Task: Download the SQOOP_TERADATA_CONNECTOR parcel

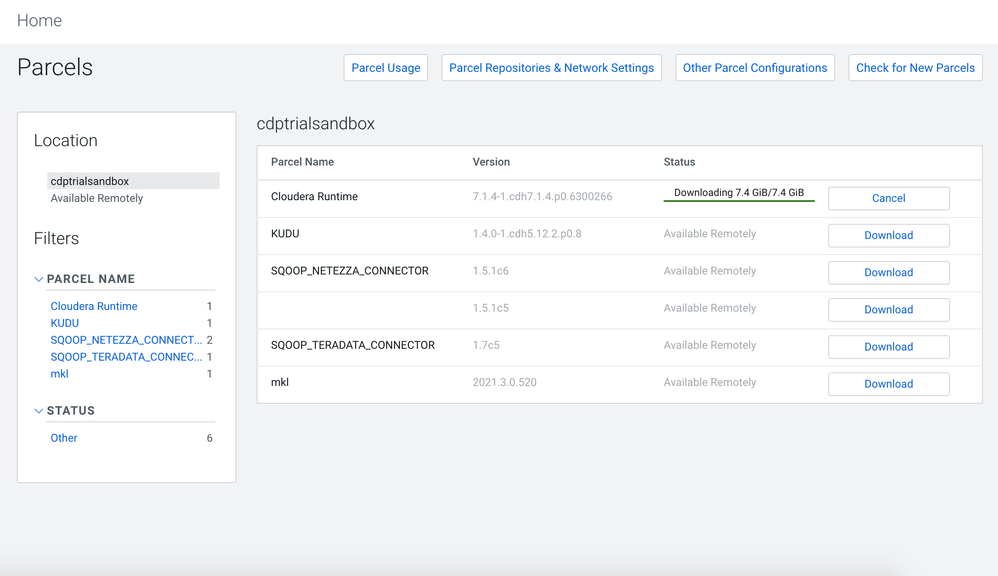Action: (x=889, y=347)
